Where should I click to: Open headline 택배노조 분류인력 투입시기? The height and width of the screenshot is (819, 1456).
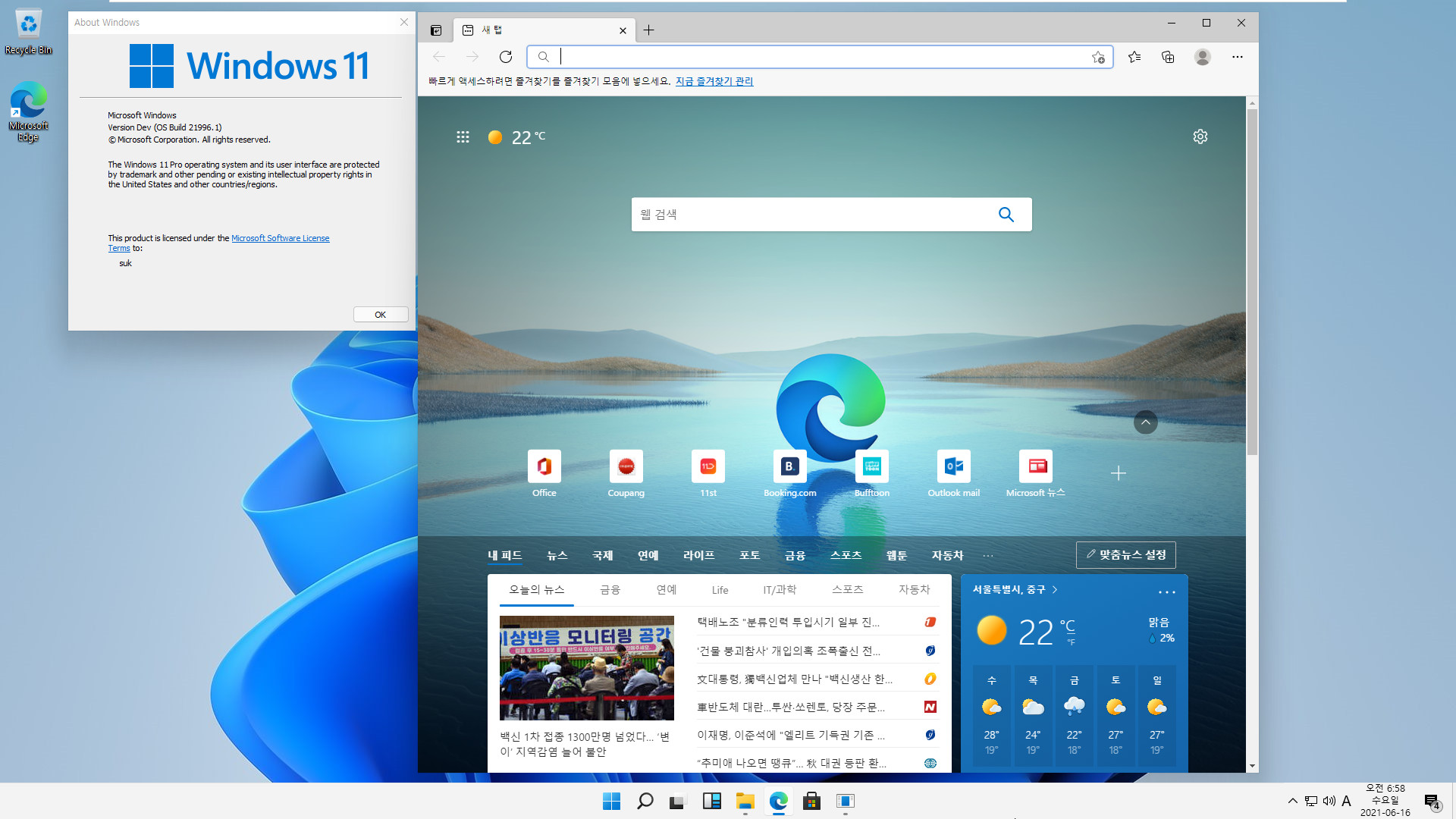click(x=788, y=622)
